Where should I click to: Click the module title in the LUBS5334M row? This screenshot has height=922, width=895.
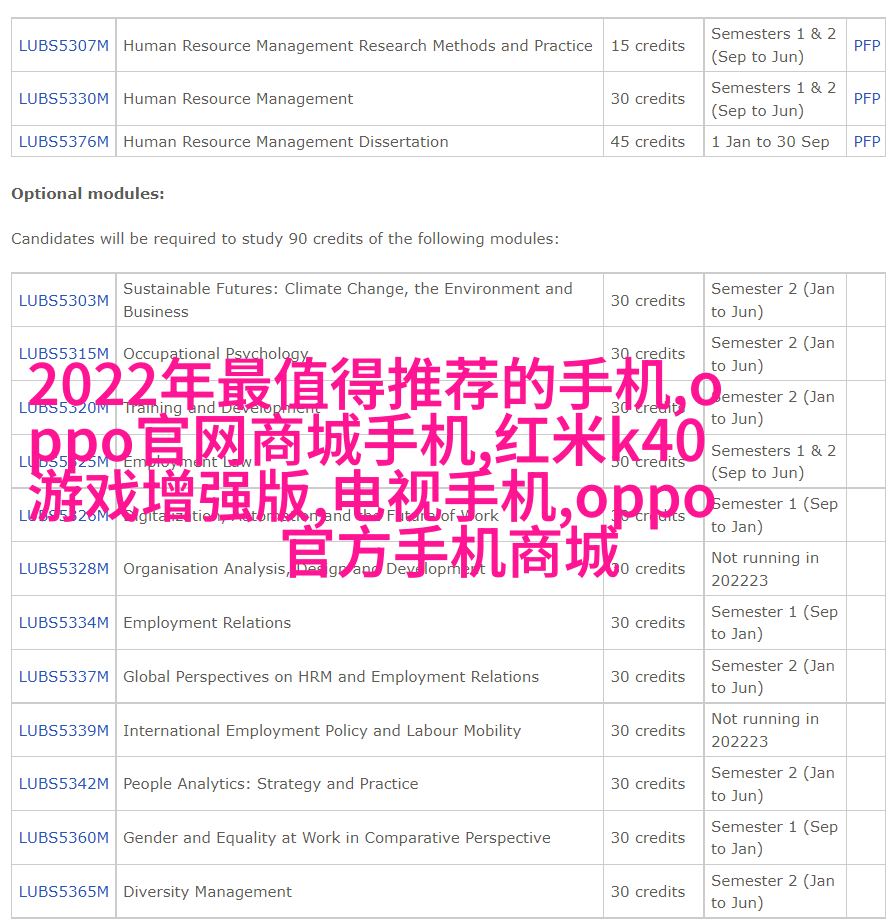click(x=207, y=623)
